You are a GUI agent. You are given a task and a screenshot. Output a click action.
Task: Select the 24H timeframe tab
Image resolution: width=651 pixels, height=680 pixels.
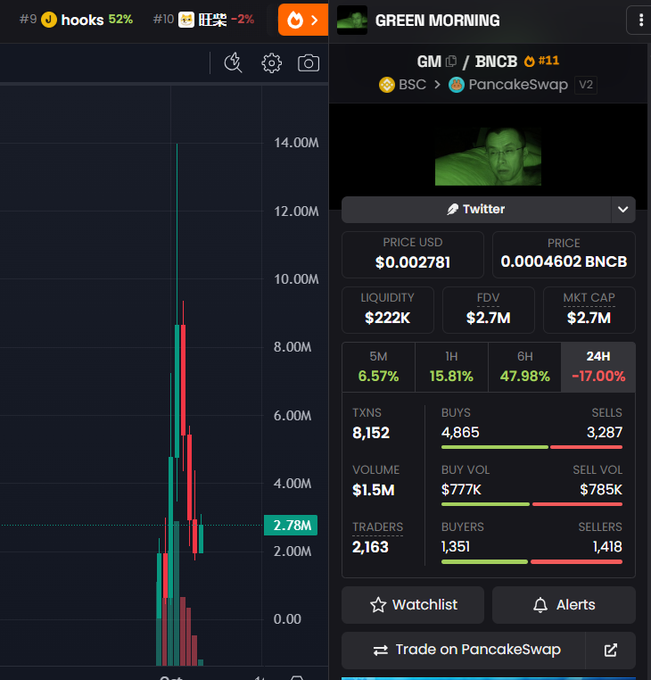599,367
